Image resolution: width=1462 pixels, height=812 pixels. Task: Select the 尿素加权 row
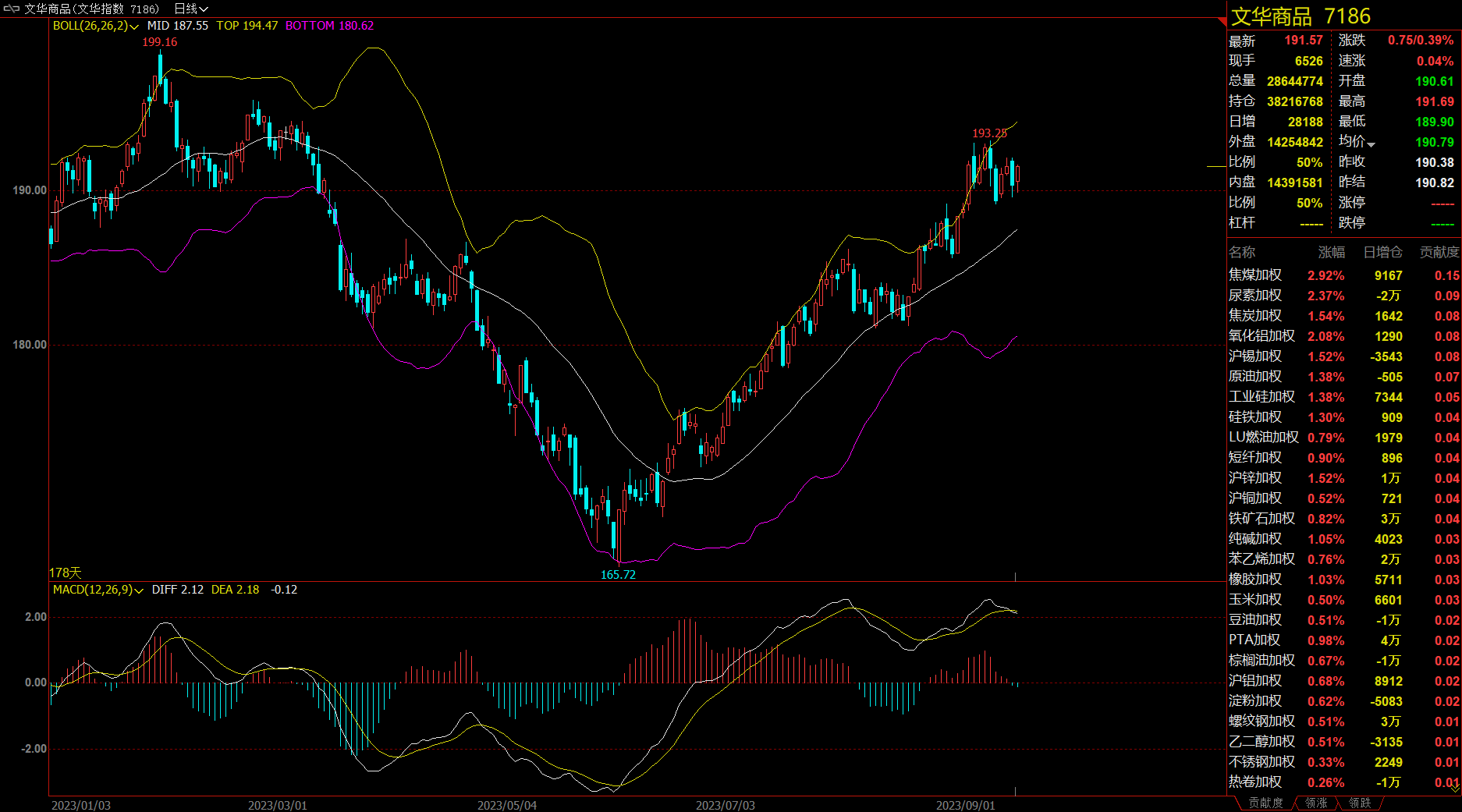click(1344, 296)
